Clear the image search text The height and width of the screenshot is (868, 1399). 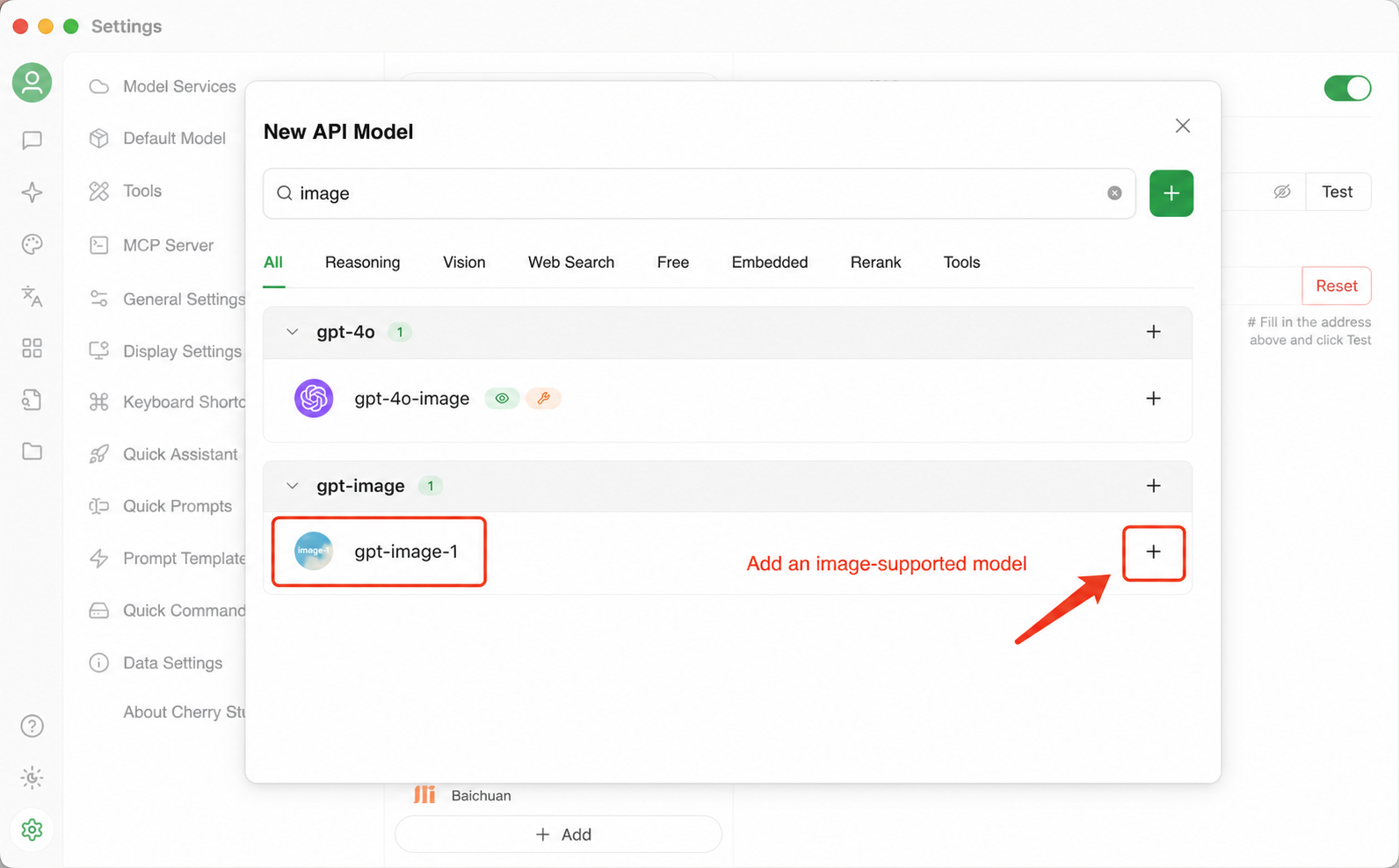tap(1114, 193)
